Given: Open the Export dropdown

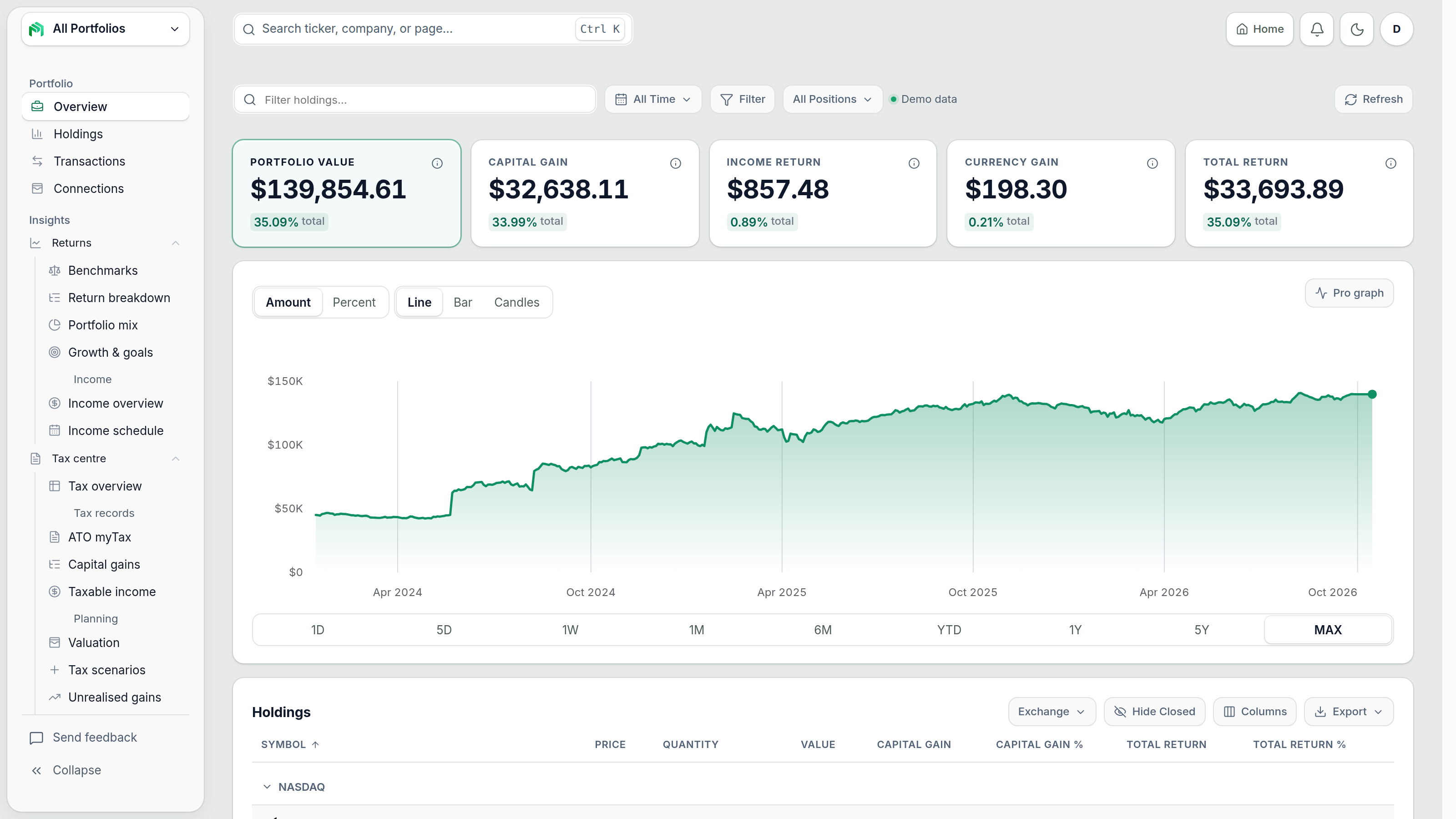Looking at the screenshot, I should click(1362, 718).
